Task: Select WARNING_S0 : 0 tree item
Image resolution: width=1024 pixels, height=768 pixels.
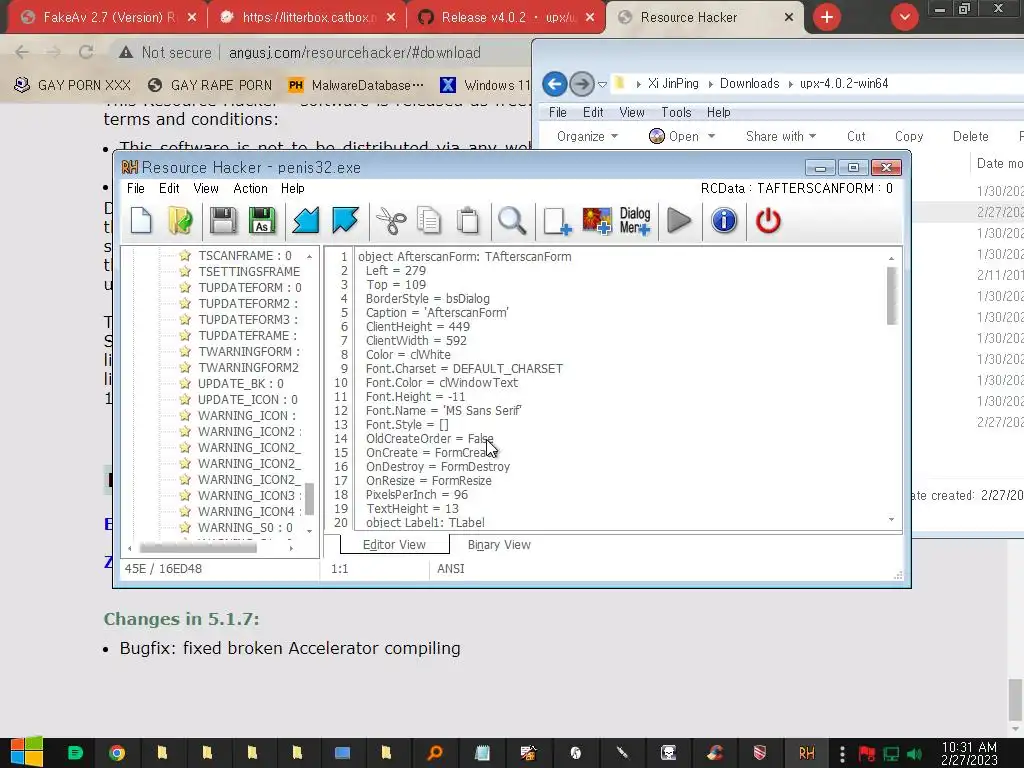Action: tap(245, 528)
